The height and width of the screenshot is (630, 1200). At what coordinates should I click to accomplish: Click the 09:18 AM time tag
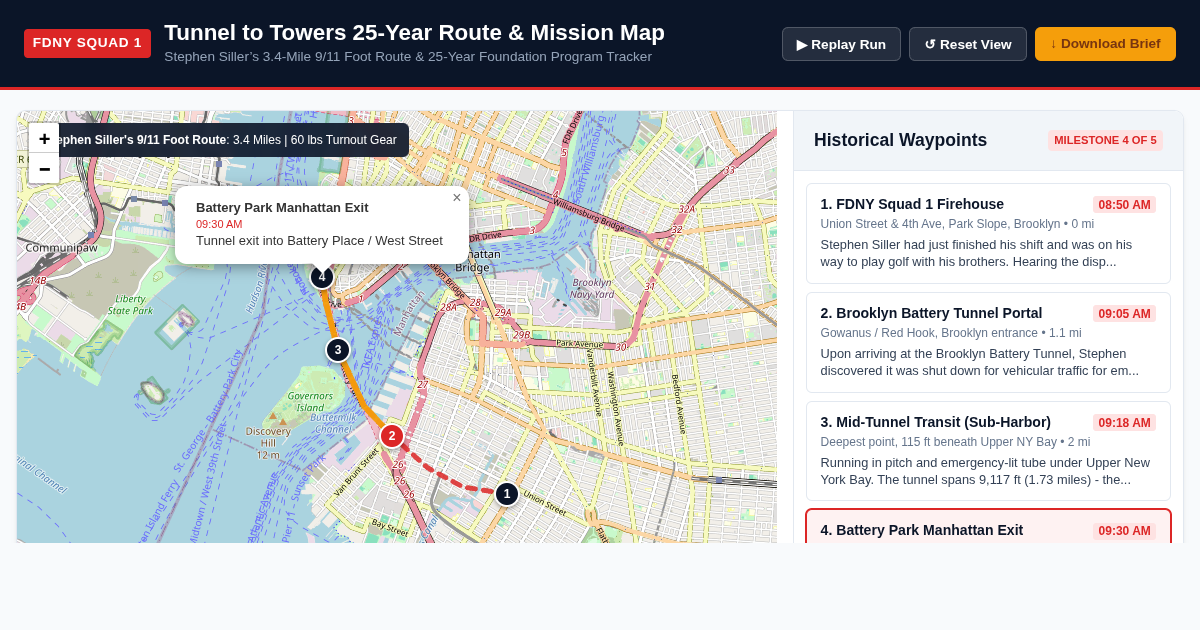[x=1124, y=422]
